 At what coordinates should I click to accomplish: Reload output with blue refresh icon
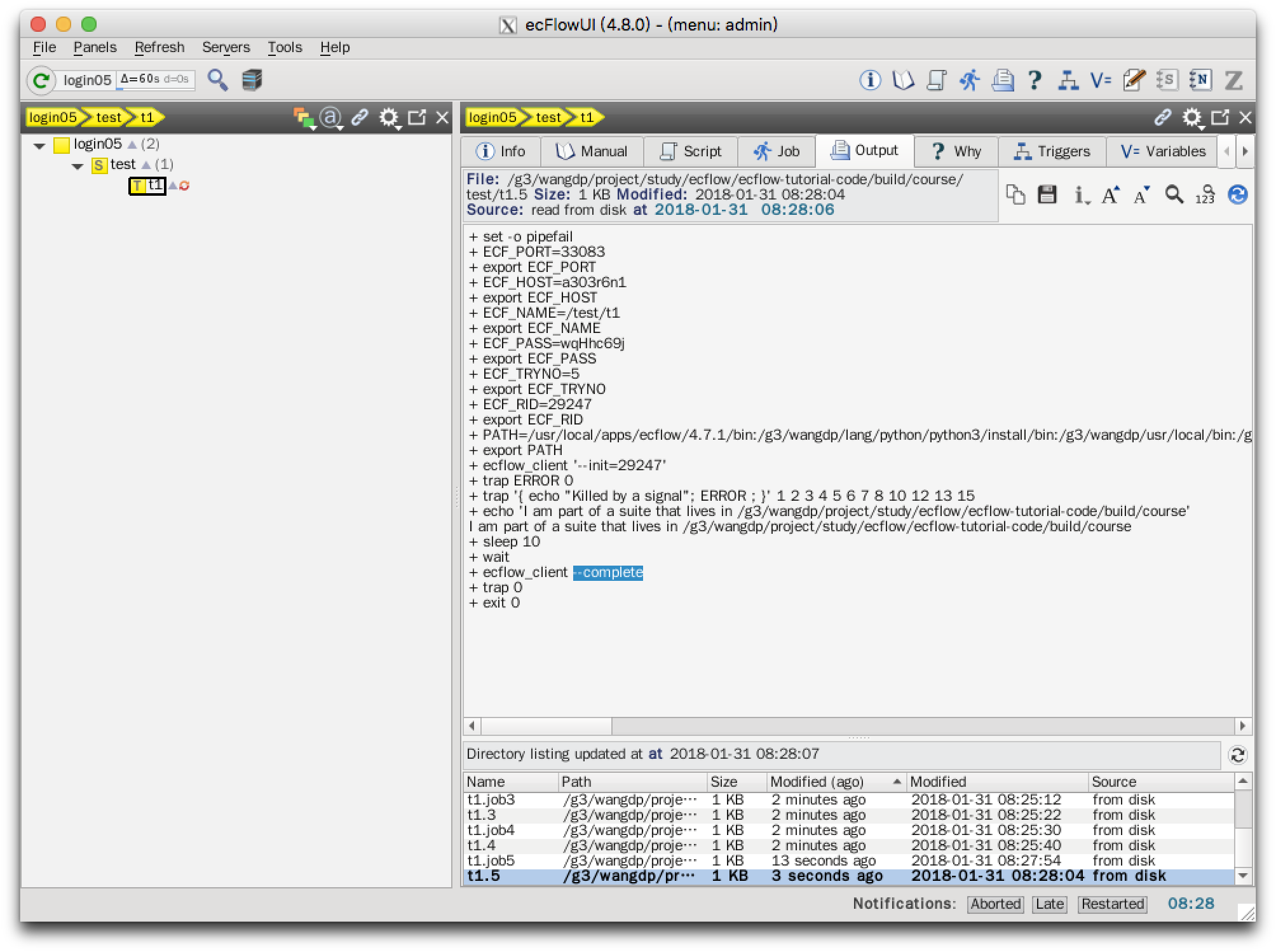pos(1237,194)
